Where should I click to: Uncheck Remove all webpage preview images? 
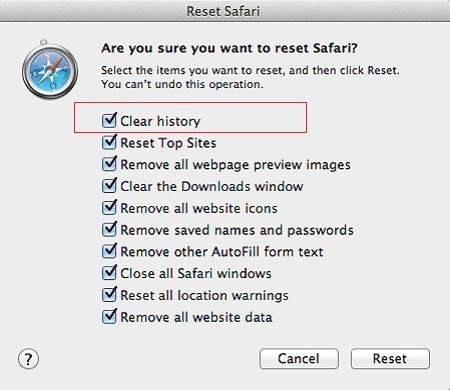click(109, 164)
